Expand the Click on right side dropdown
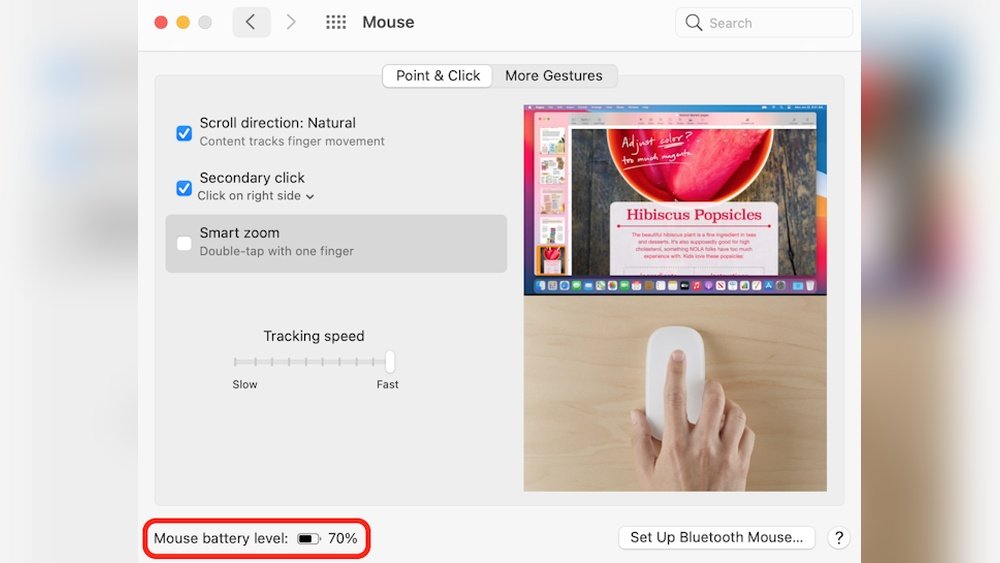Viewport: 1000px width, 563px height. pyautogui.click(x=256, y=196)
